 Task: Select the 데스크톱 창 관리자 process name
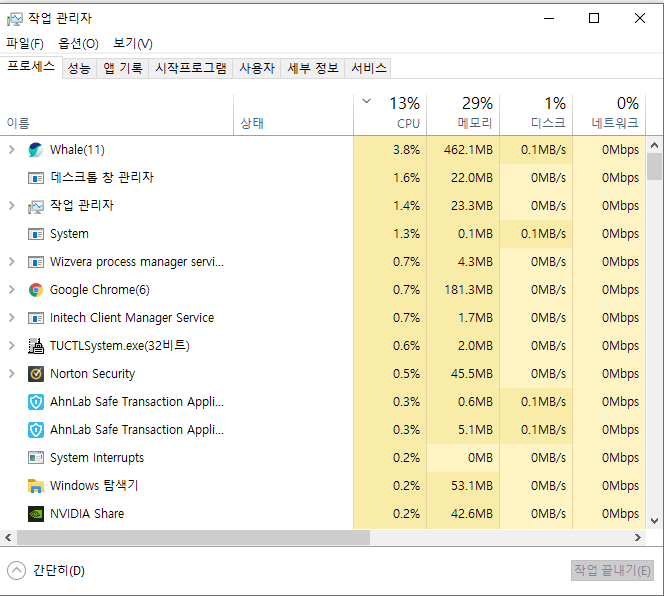point(102,177)
